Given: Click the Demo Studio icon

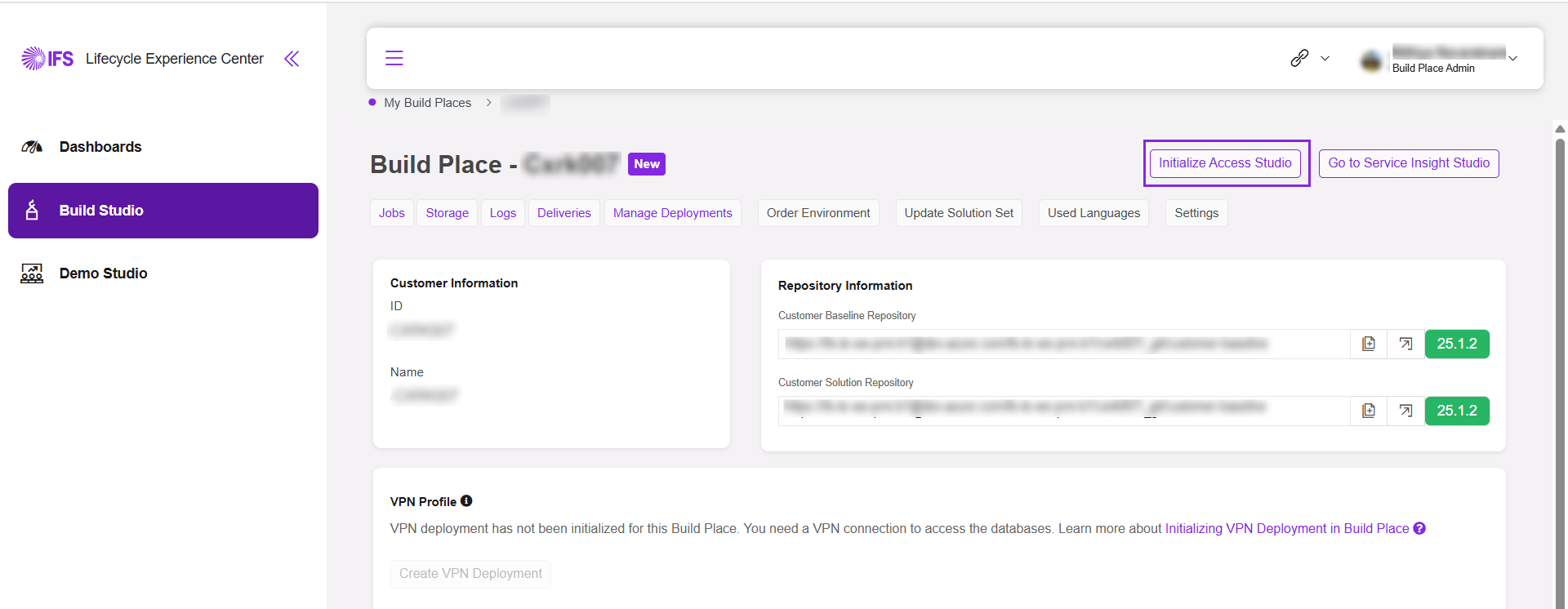Looking at the screenshot, I should coord(32,273).
